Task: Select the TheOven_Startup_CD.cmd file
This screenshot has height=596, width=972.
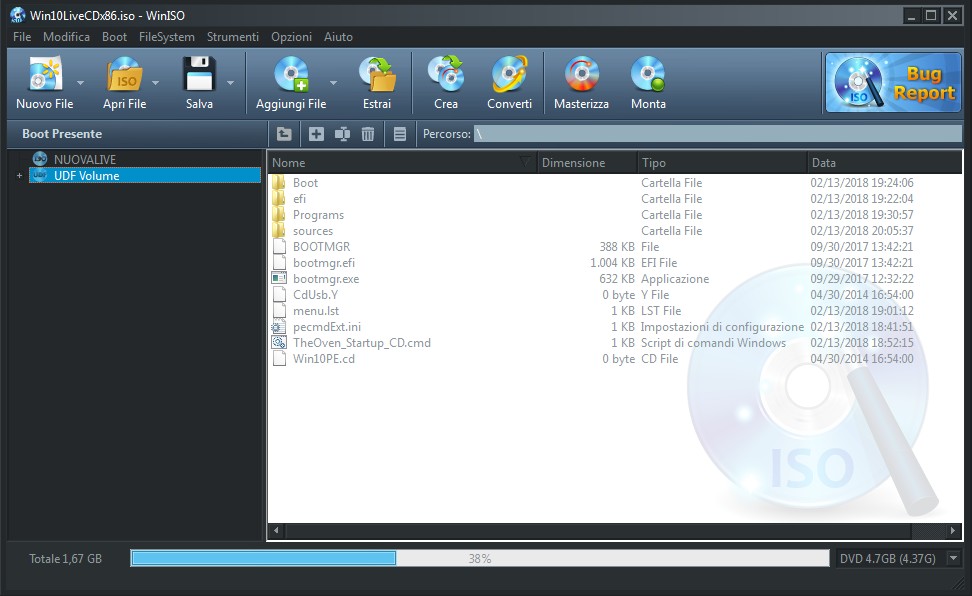Action: (362, 343)
